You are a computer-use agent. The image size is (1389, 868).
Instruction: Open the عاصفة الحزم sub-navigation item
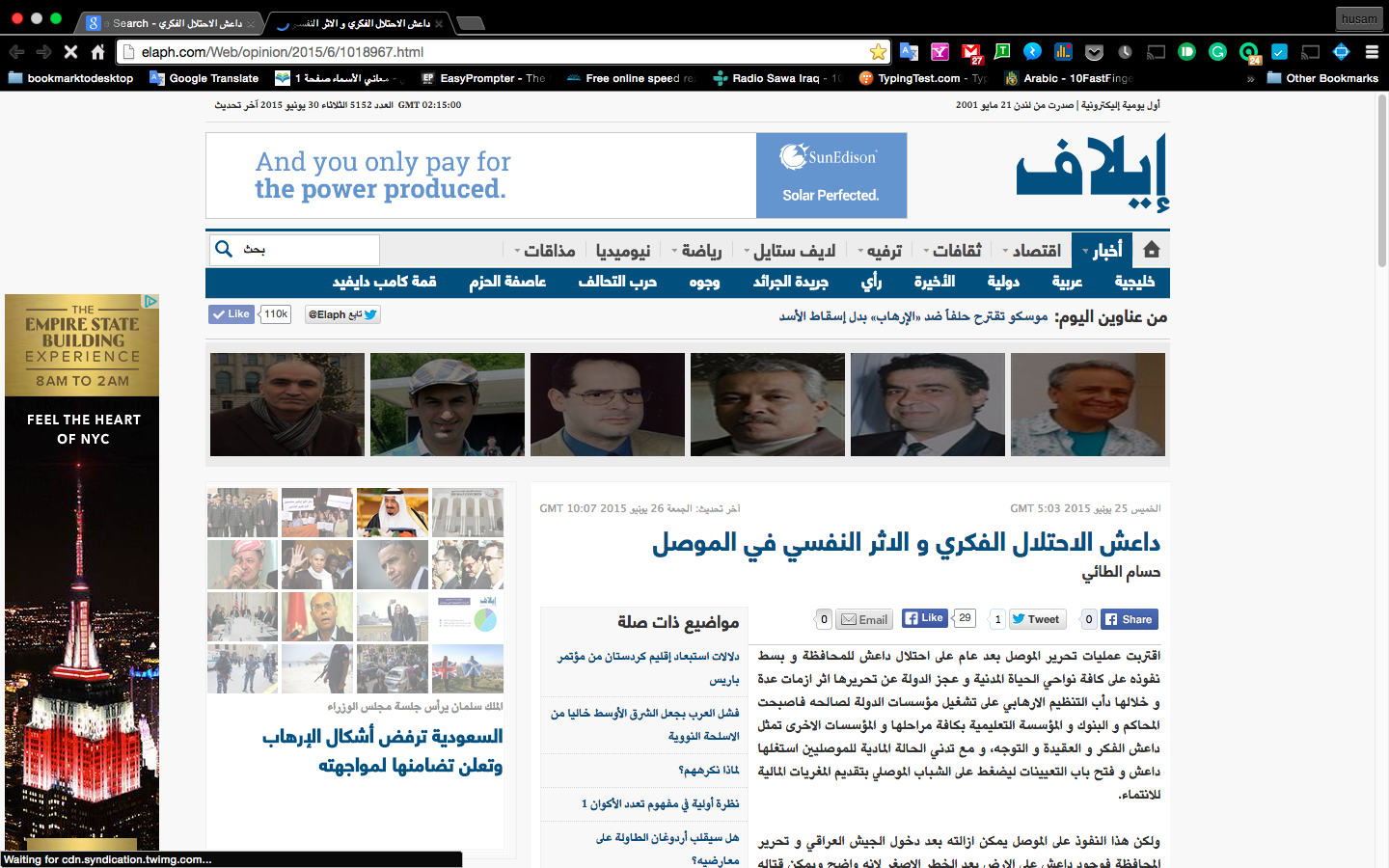coord(507,282)
